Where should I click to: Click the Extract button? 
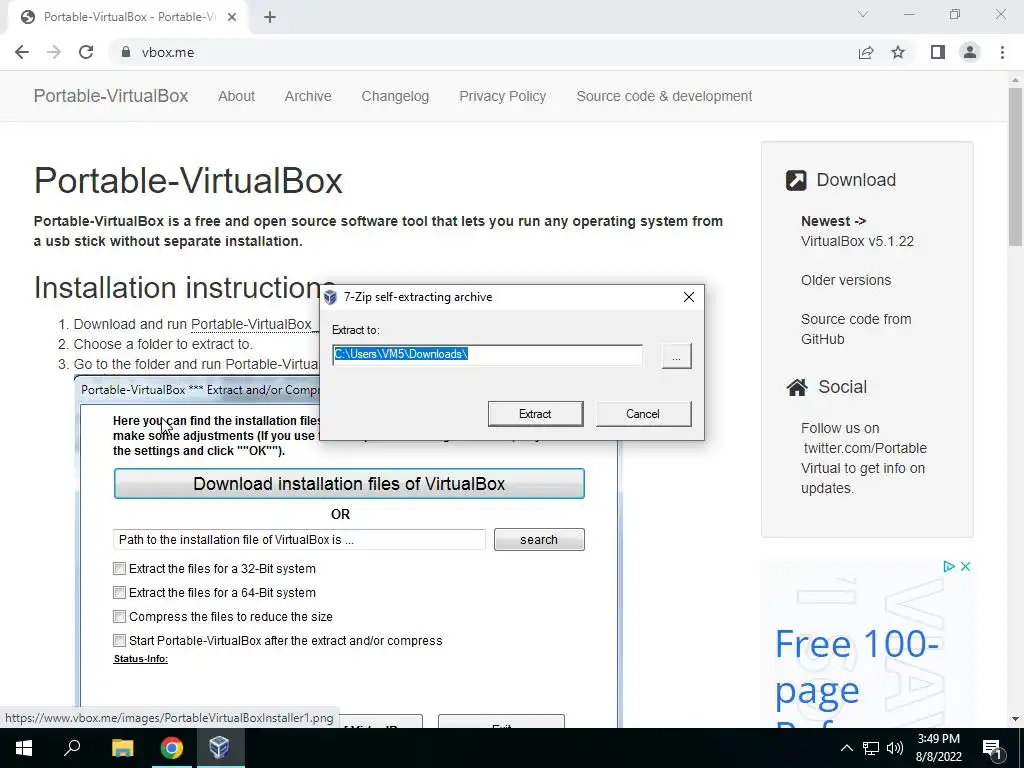coord(536,414)
